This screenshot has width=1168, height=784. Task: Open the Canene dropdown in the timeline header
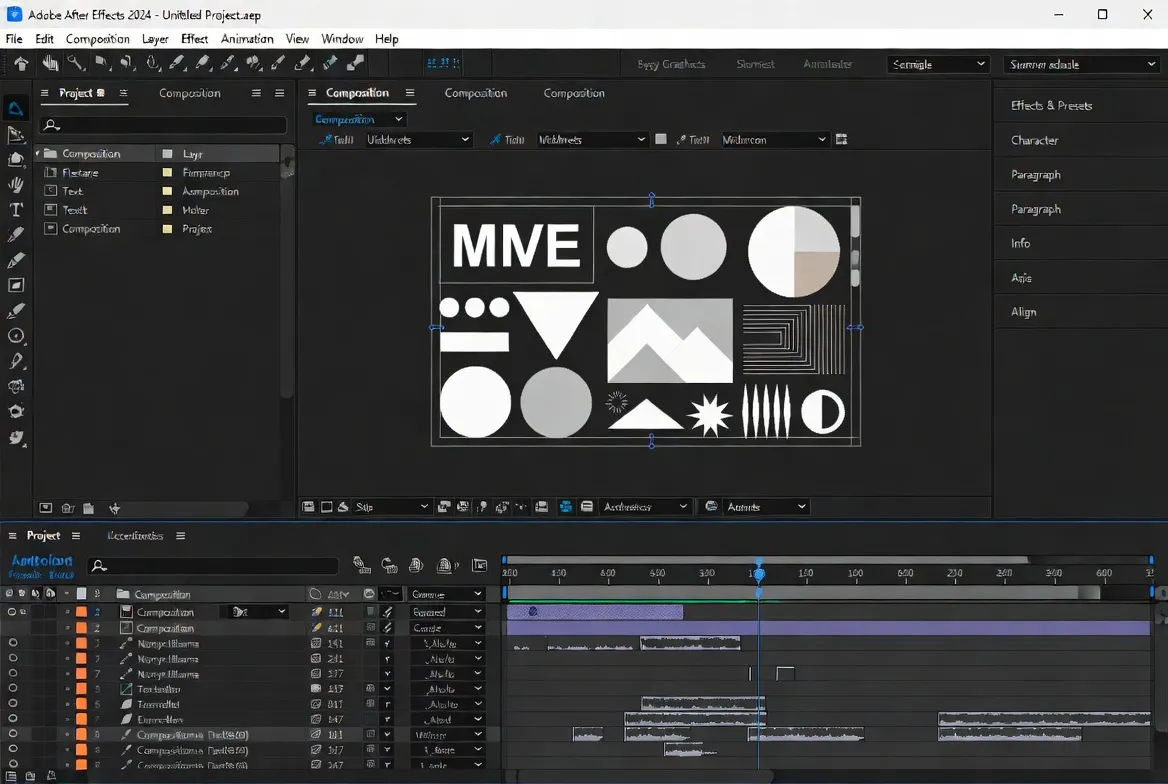(446, 594)
